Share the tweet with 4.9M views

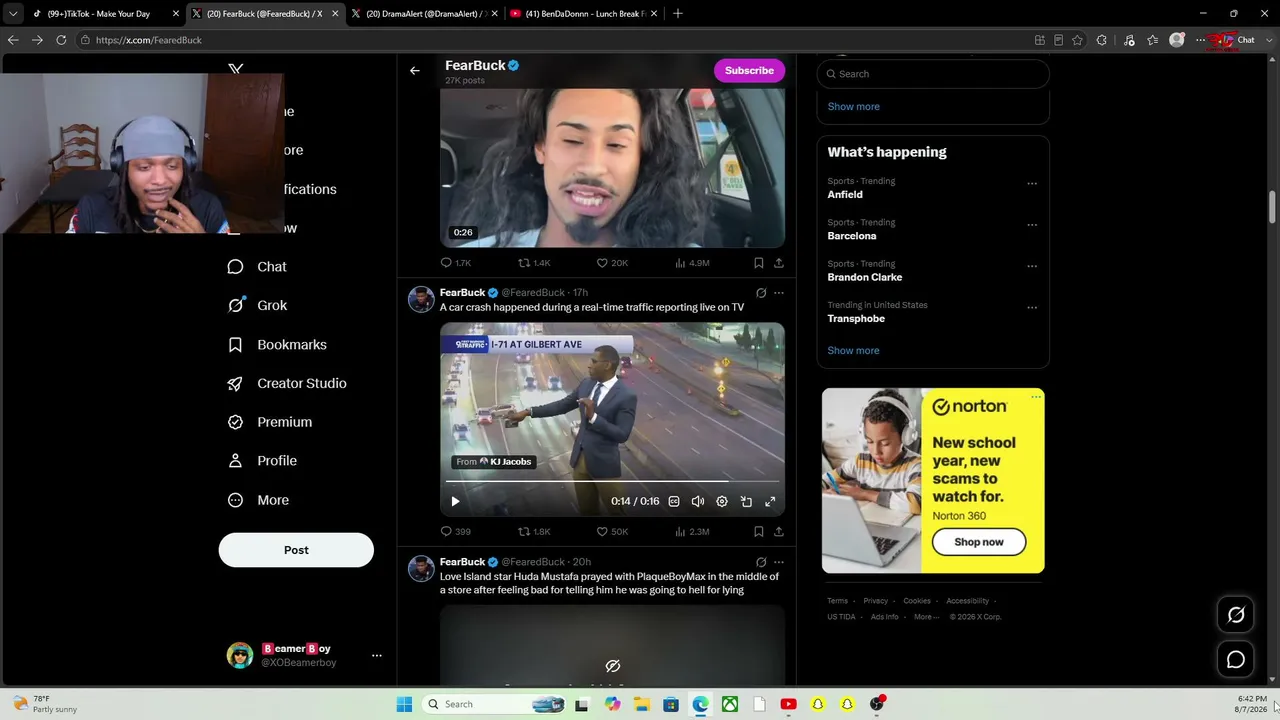(779, 263)
